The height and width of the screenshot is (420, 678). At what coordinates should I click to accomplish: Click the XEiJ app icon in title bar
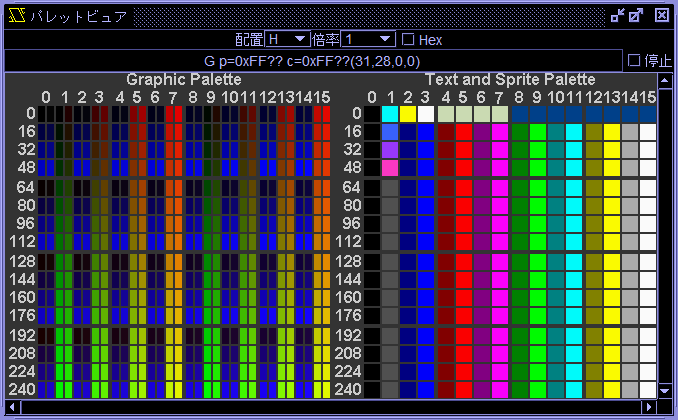pos(14,15)
